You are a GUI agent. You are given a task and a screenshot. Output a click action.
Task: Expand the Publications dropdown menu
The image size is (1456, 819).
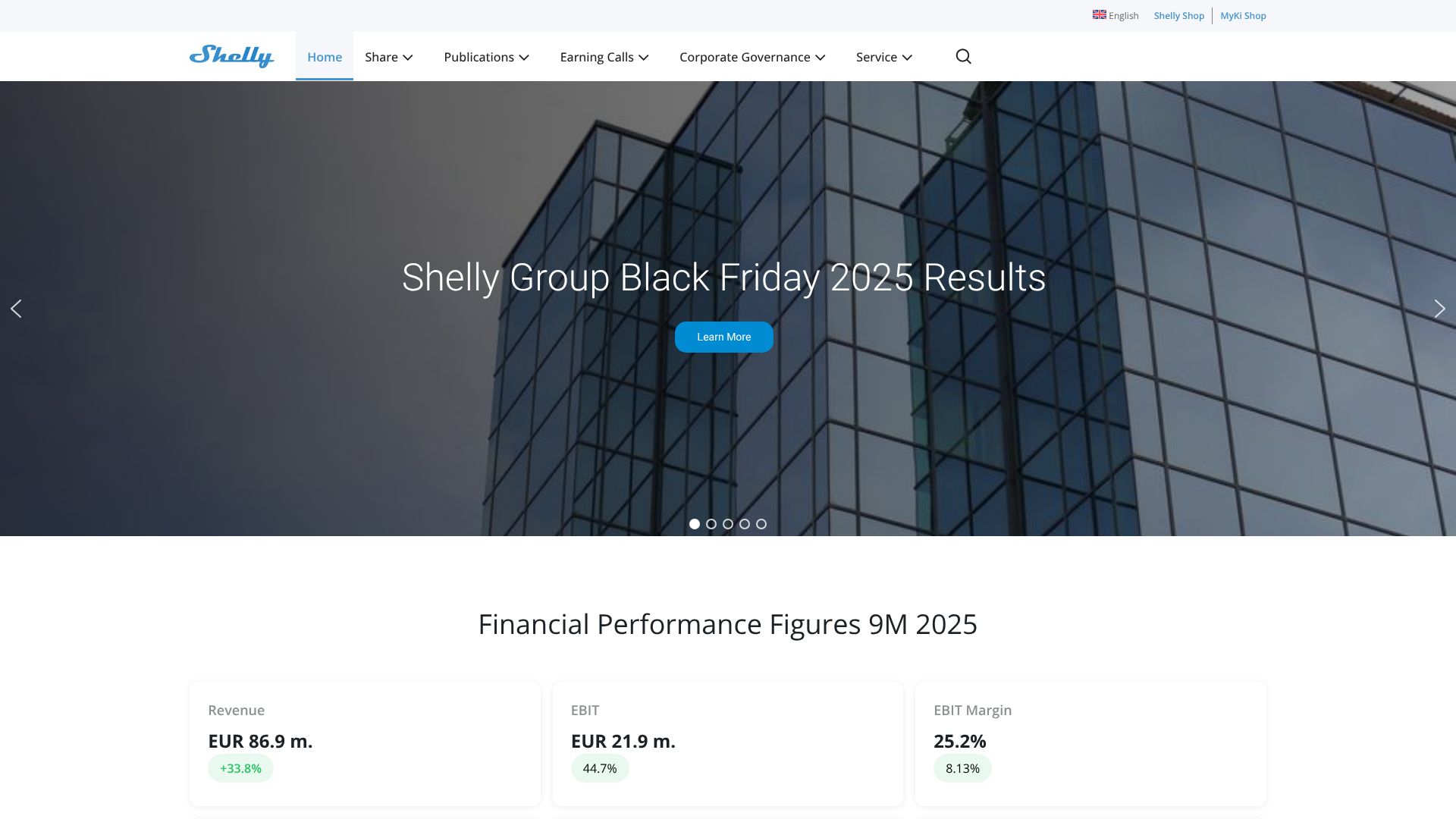pyautogui.click(x=486, y=57)
